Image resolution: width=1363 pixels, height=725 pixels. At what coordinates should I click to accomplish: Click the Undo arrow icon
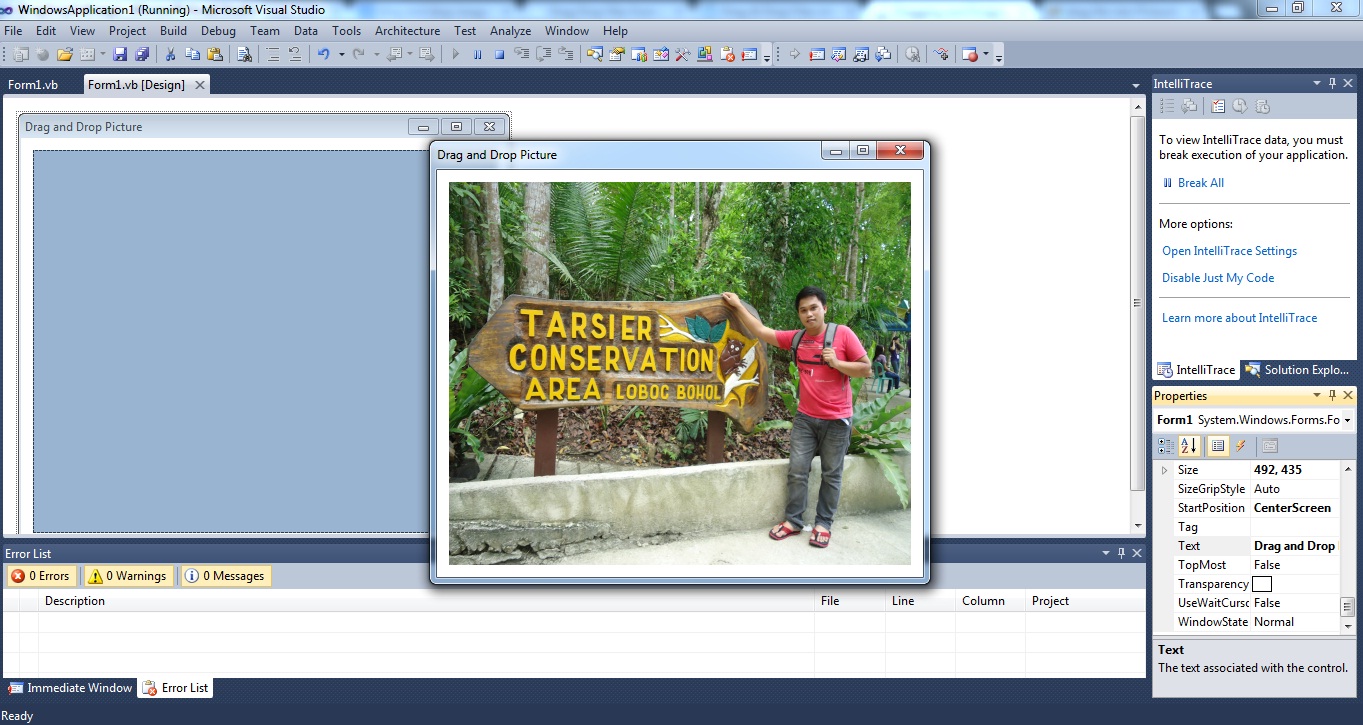[x=324, y=54]
